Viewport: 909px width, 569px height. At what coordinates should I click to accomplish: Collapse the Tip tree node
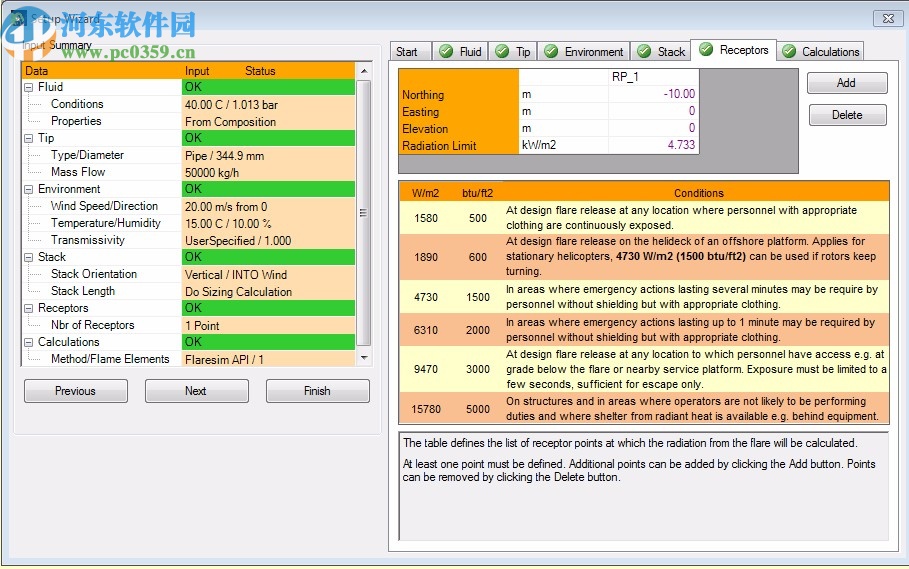tap(29, 139)
